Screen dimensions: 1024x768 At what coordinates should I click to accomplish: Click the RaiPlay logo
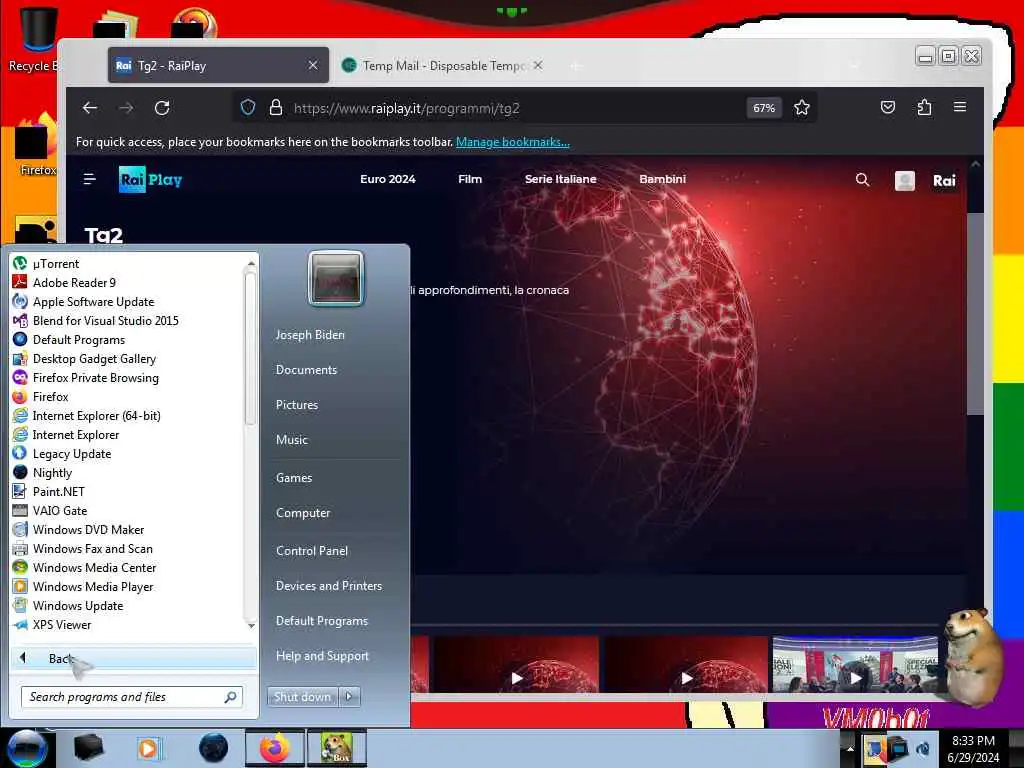point(150,180)
